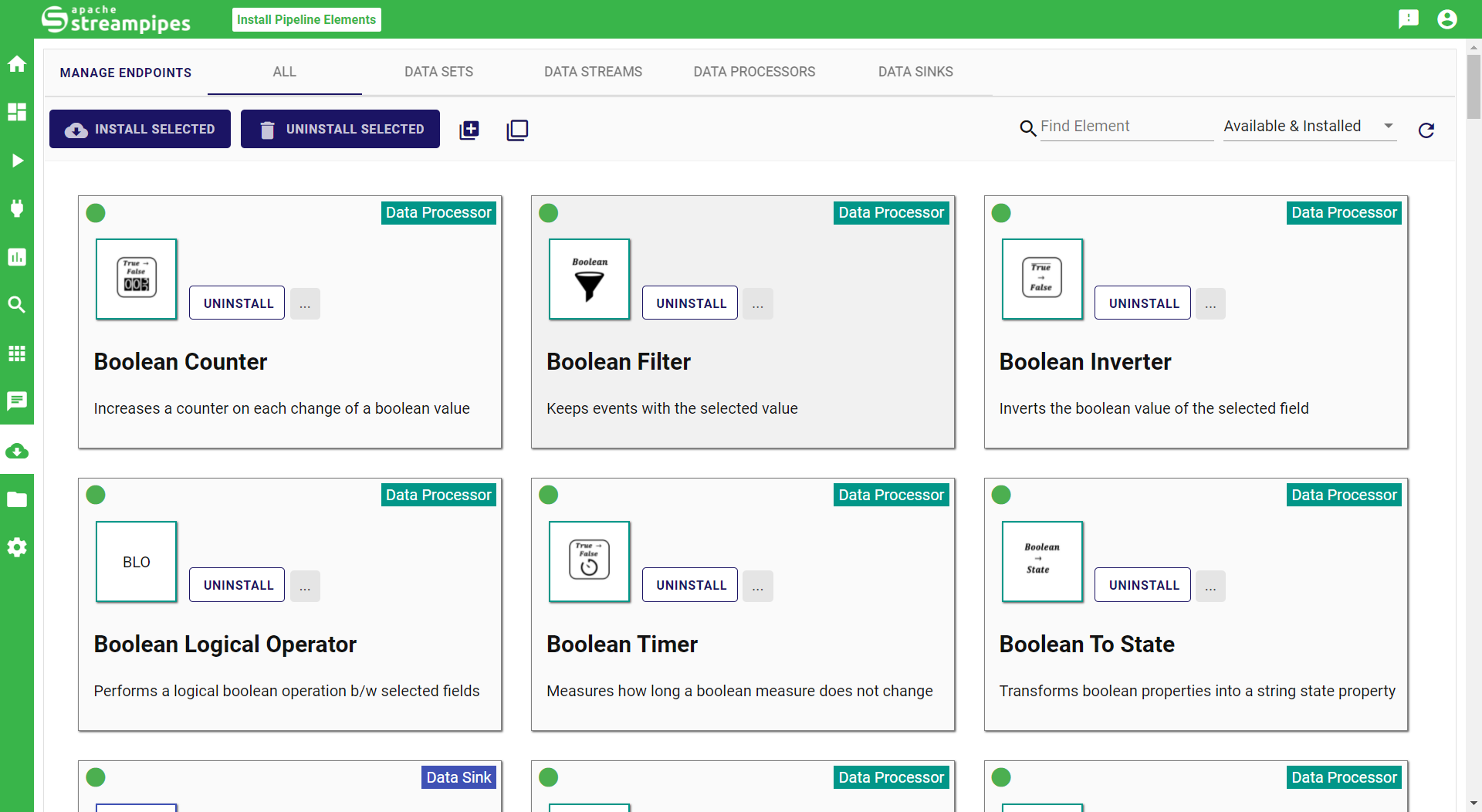Screen dimensions: 1482x812
Task: Open Connect via the plug icon
Action: pos(17,208)
